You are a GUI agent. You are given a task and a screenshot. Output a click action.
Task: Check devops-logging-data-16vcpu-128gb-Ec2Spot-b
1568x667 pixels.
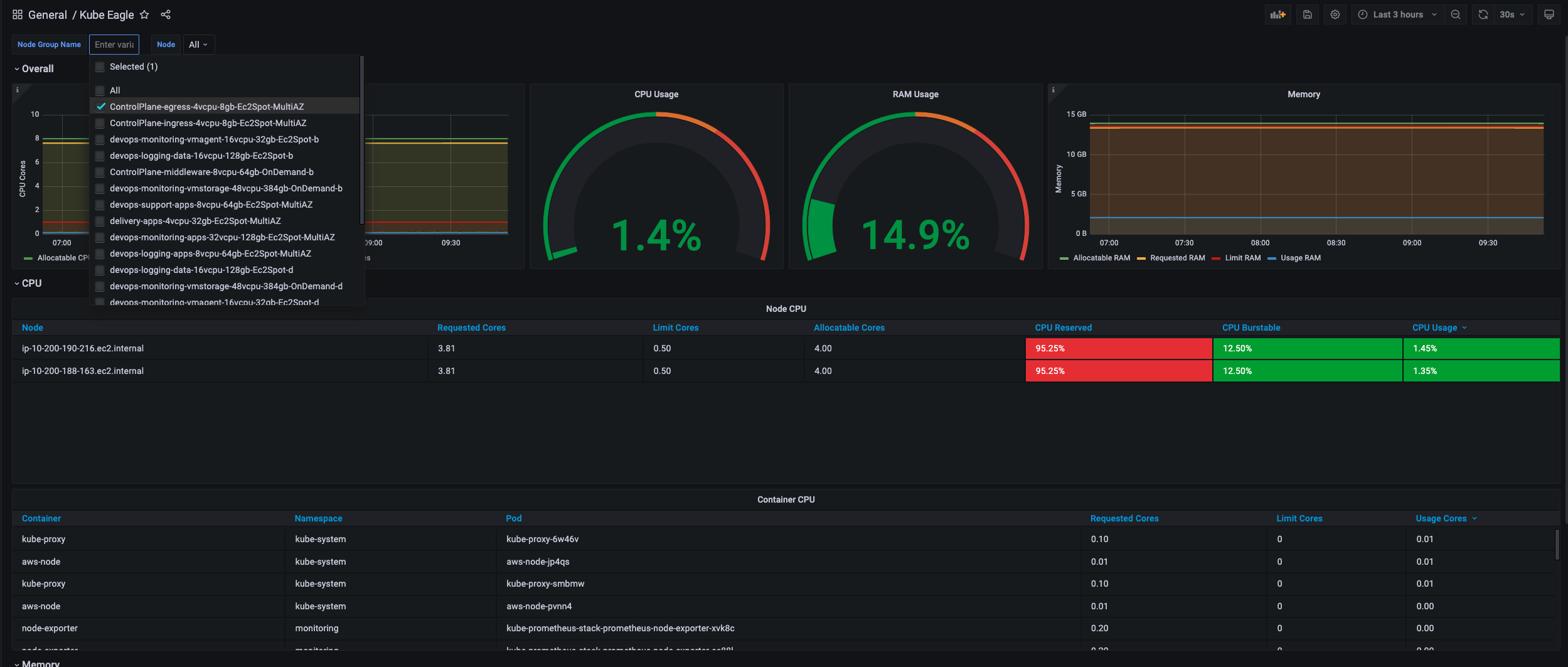[100, 156]
